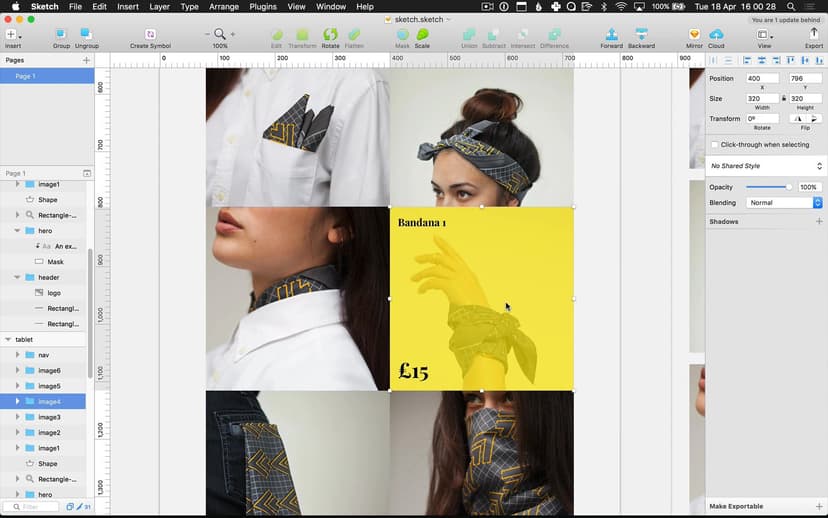The height and width of the screenshot is (518, 828).
Task: Add a new page with plus button
Action: click(86, 60)
